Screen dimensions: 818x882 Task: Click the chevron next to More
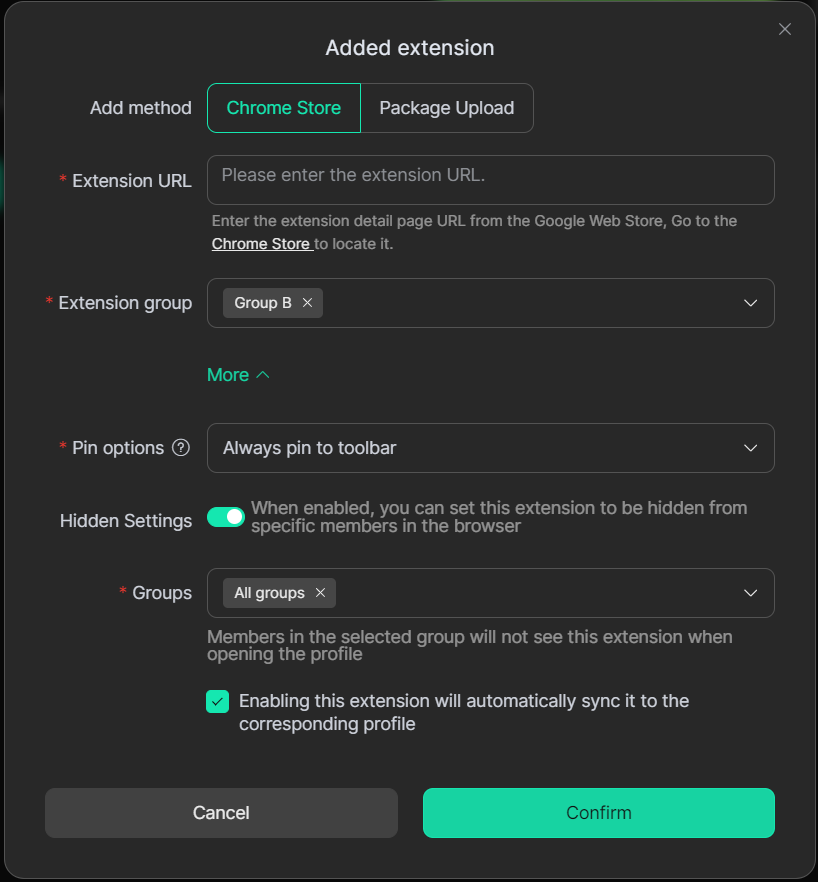pos(263,375)
